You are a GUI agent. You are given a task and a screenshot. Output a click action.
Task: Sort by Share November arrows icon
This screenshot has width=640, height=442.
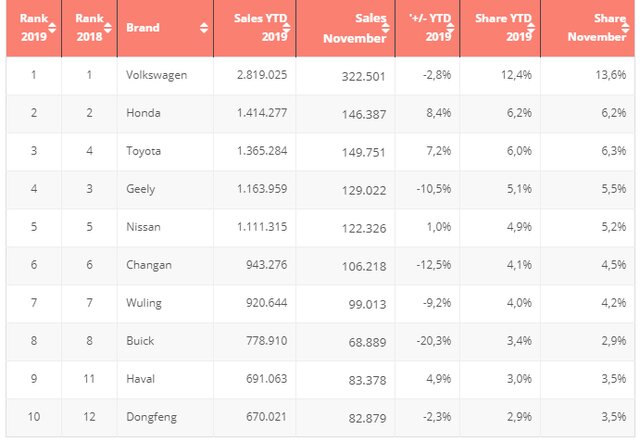pos(625,28)
